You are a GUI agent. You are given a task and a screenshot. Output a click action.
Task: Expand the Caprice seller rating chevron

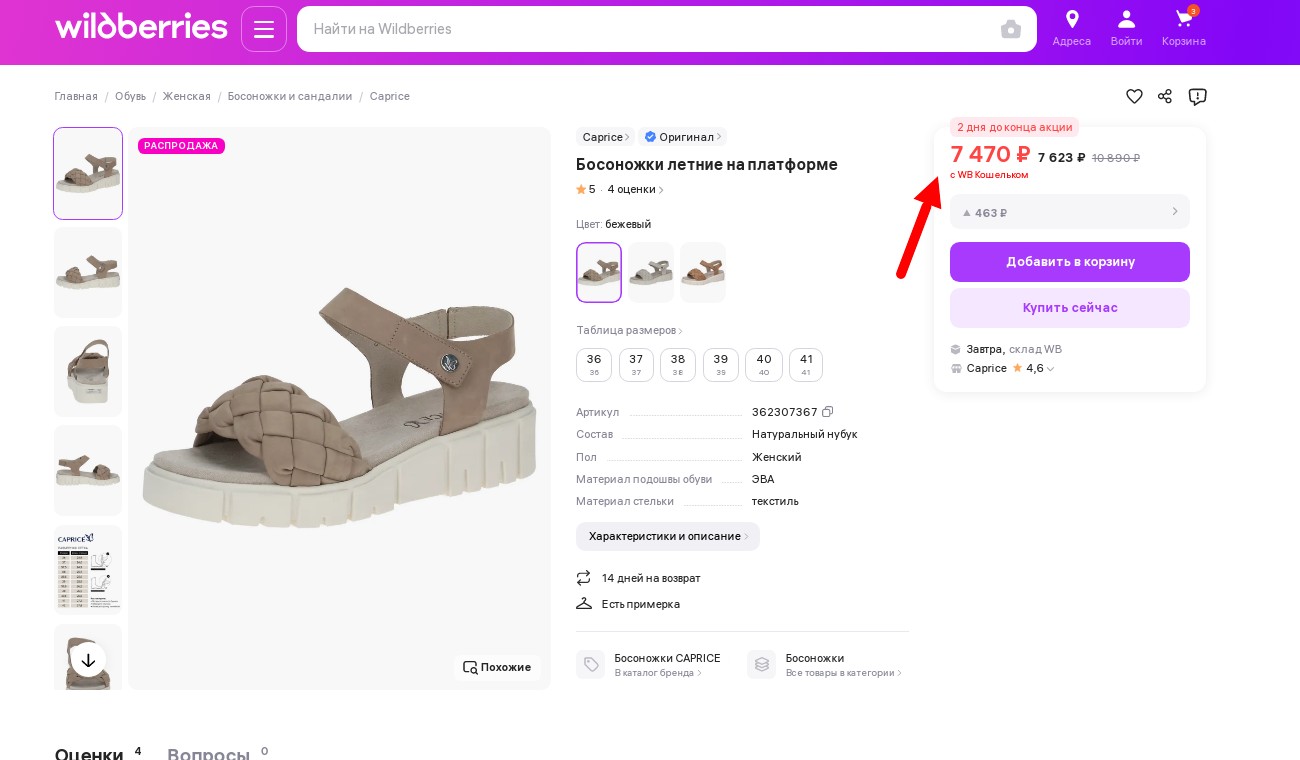click(1050, 369)
